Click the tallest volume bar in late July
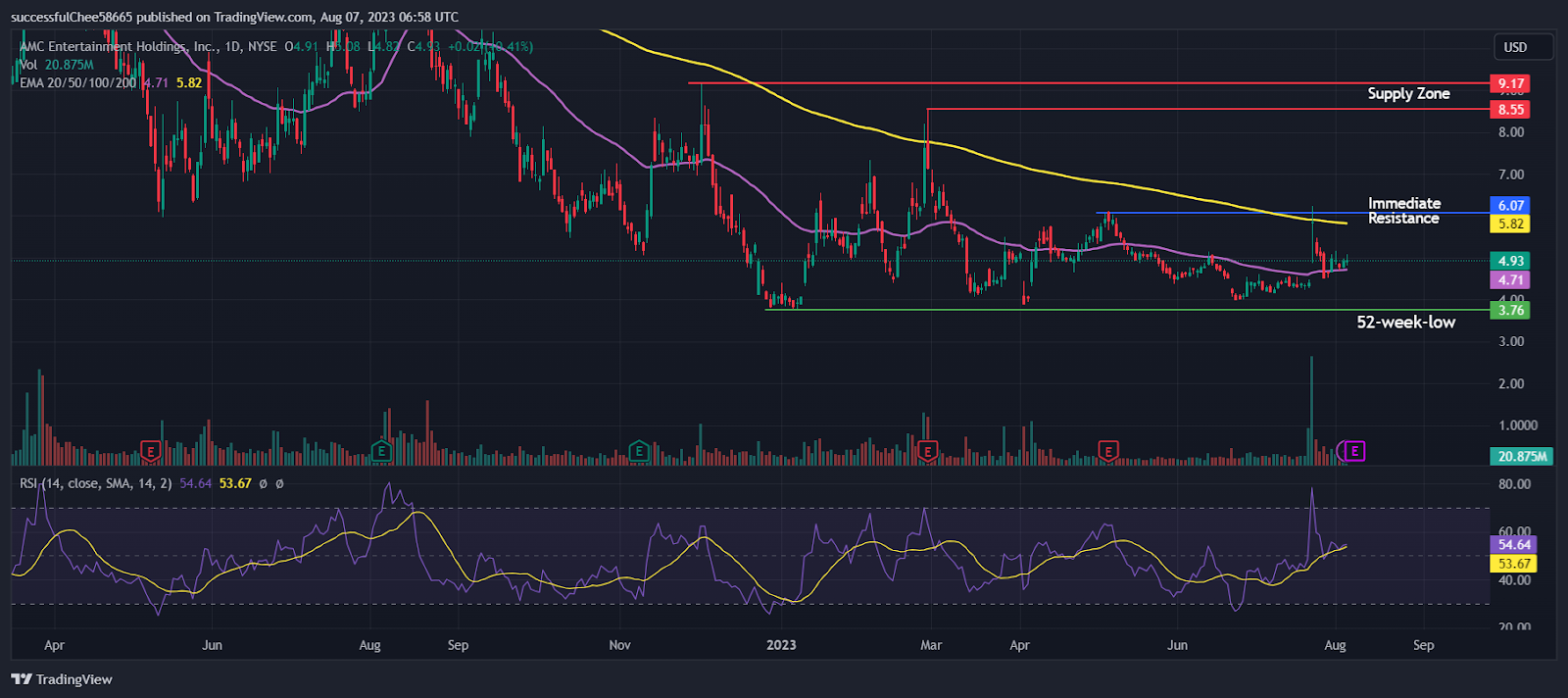Viewport: 1568px width, 698px height. [1311, 411]
